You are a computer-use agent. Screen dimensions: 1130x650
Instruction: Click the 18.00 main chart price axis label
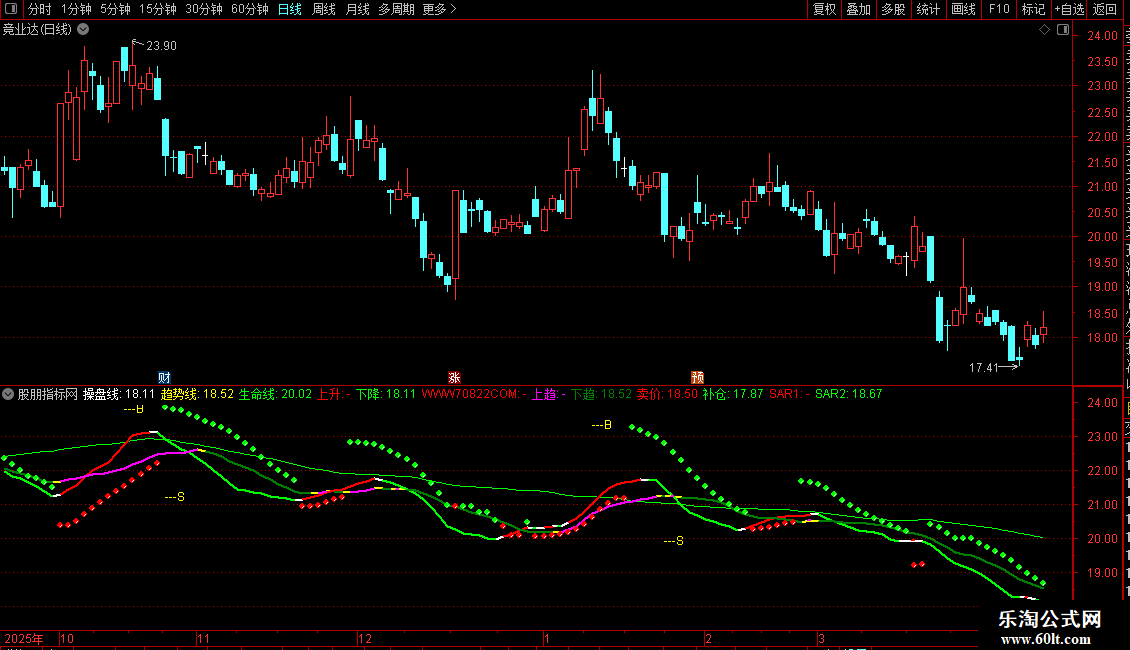click(1103, 338)
